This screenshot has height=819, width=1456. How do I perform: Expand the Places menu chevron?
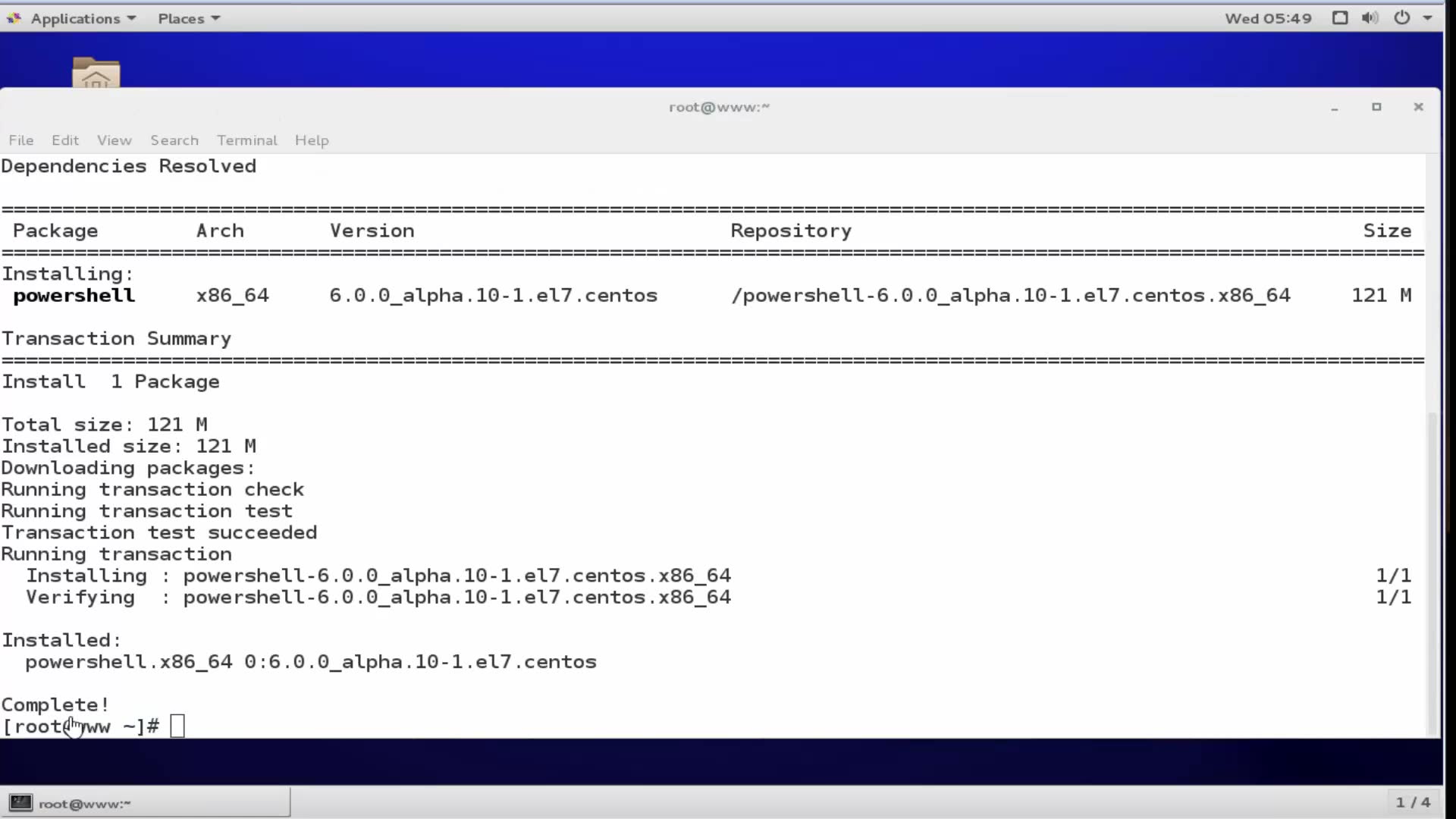click(x=215, y=18)
